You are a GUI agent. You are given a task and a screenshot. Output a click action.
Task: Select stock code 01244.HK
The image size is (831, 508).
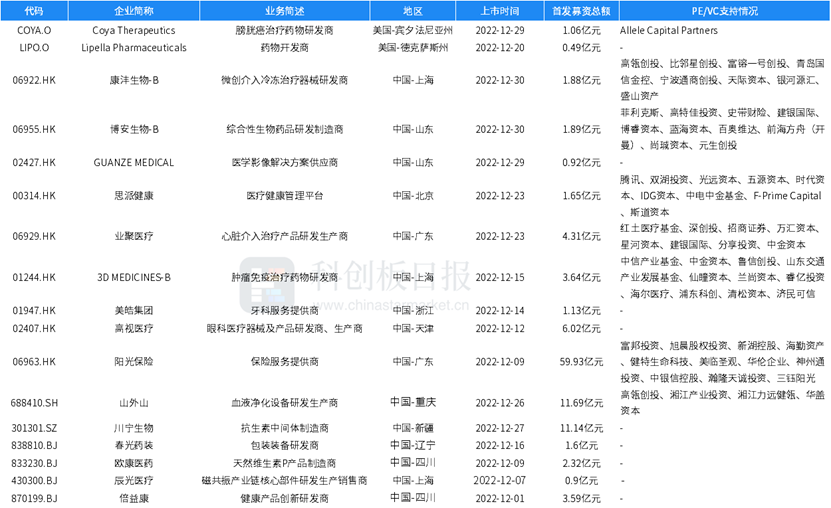pyautogui.click(x=34, y=278)
